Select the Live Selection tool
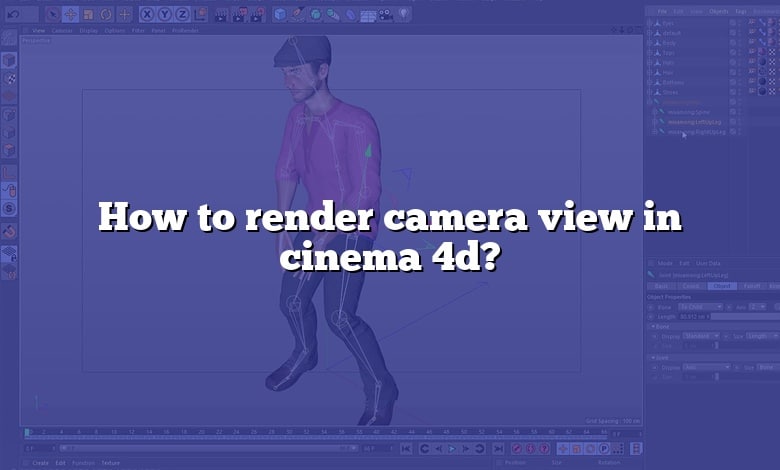Viewport: 780px width, 470px height. pos(52,15)
